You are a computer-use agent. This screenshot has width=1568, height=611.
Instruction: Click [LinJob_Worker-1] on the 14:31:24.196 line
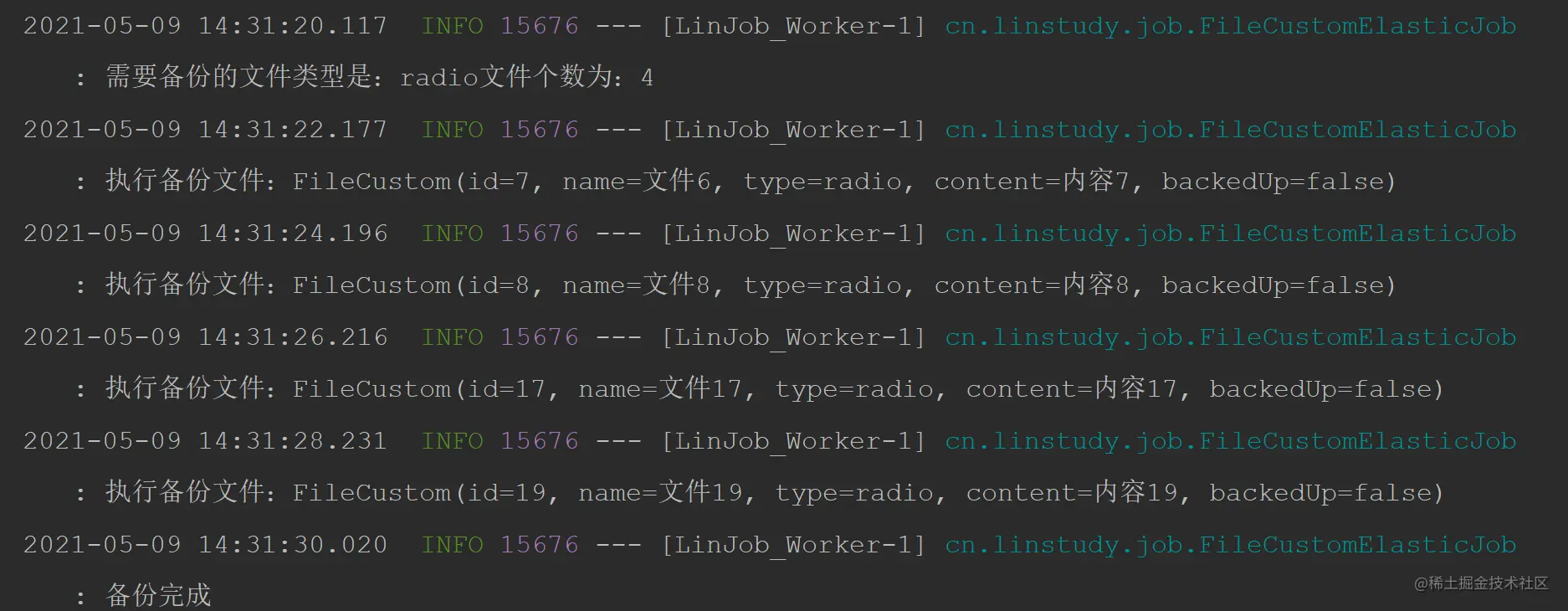coord(793,234)
